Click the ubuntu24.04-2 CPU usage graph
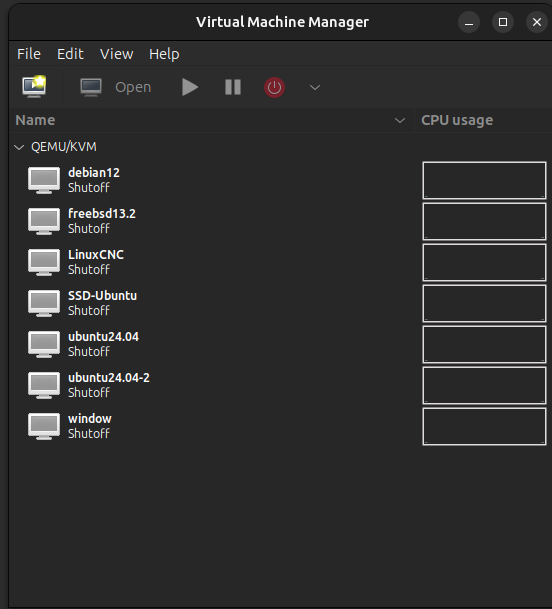552x609 pixels. 484,386
